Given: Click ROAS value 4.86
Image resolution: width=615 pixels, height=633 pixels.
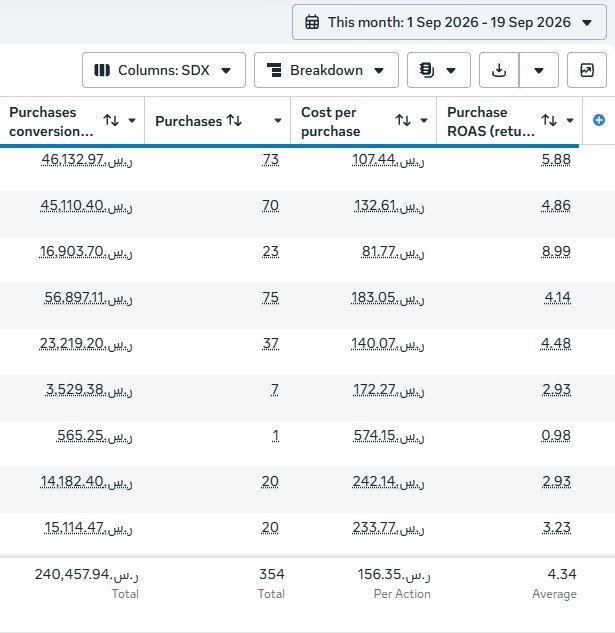Looking at the screenshot, I should point(556,206).
